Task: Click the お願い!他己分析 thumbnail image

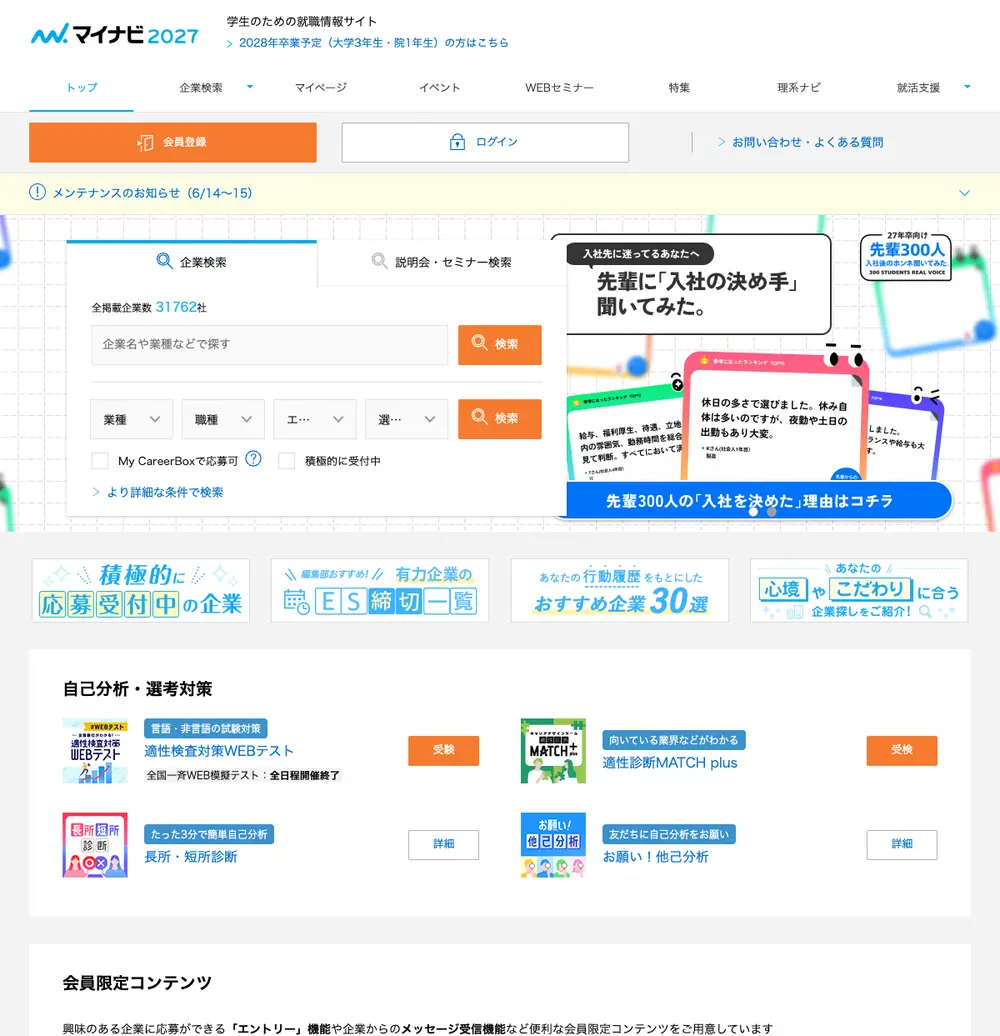Action: (x=554, y=845)
